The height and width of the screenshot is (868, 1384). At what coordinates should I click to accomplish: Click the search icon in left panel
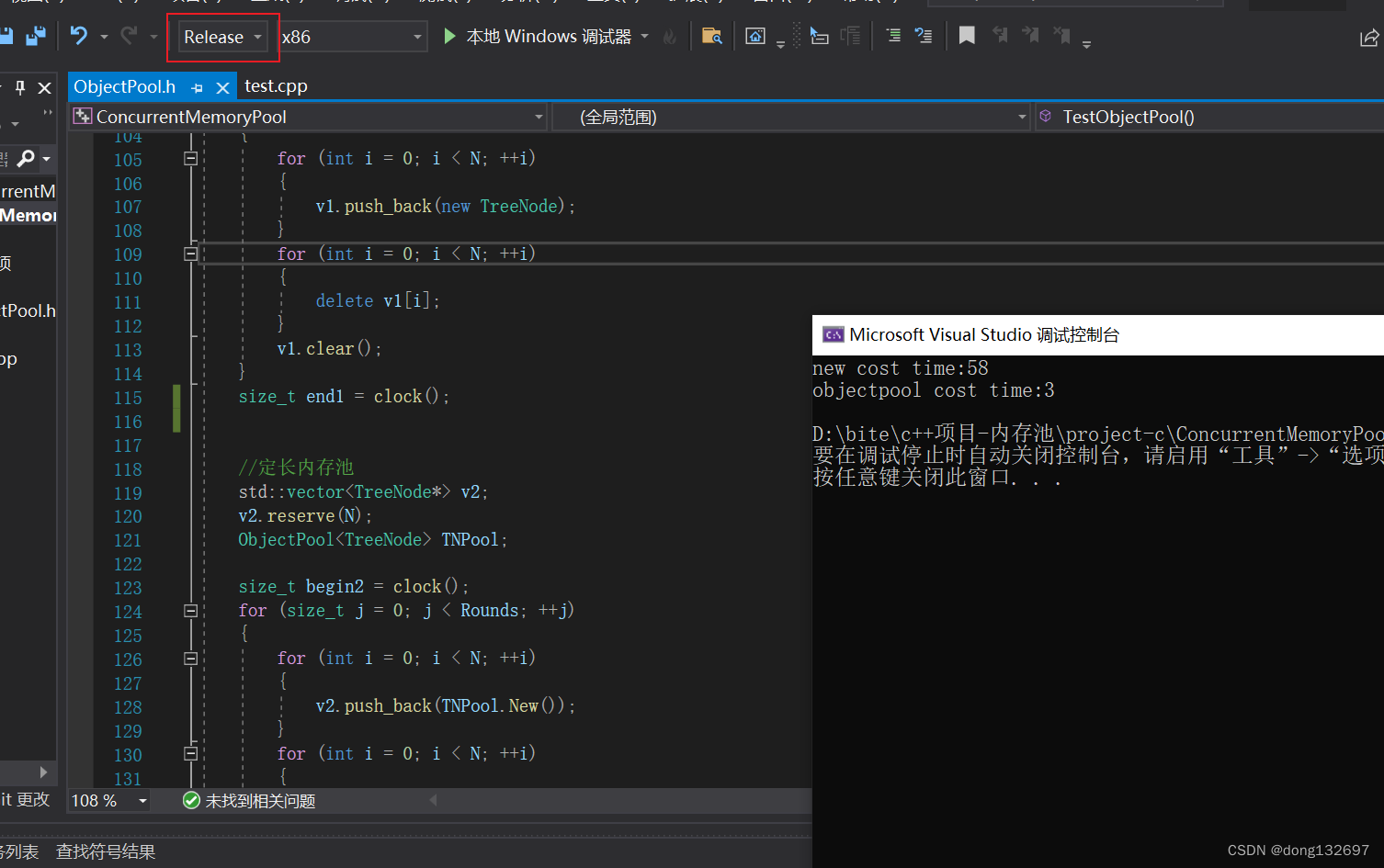(x=26, y=158)
